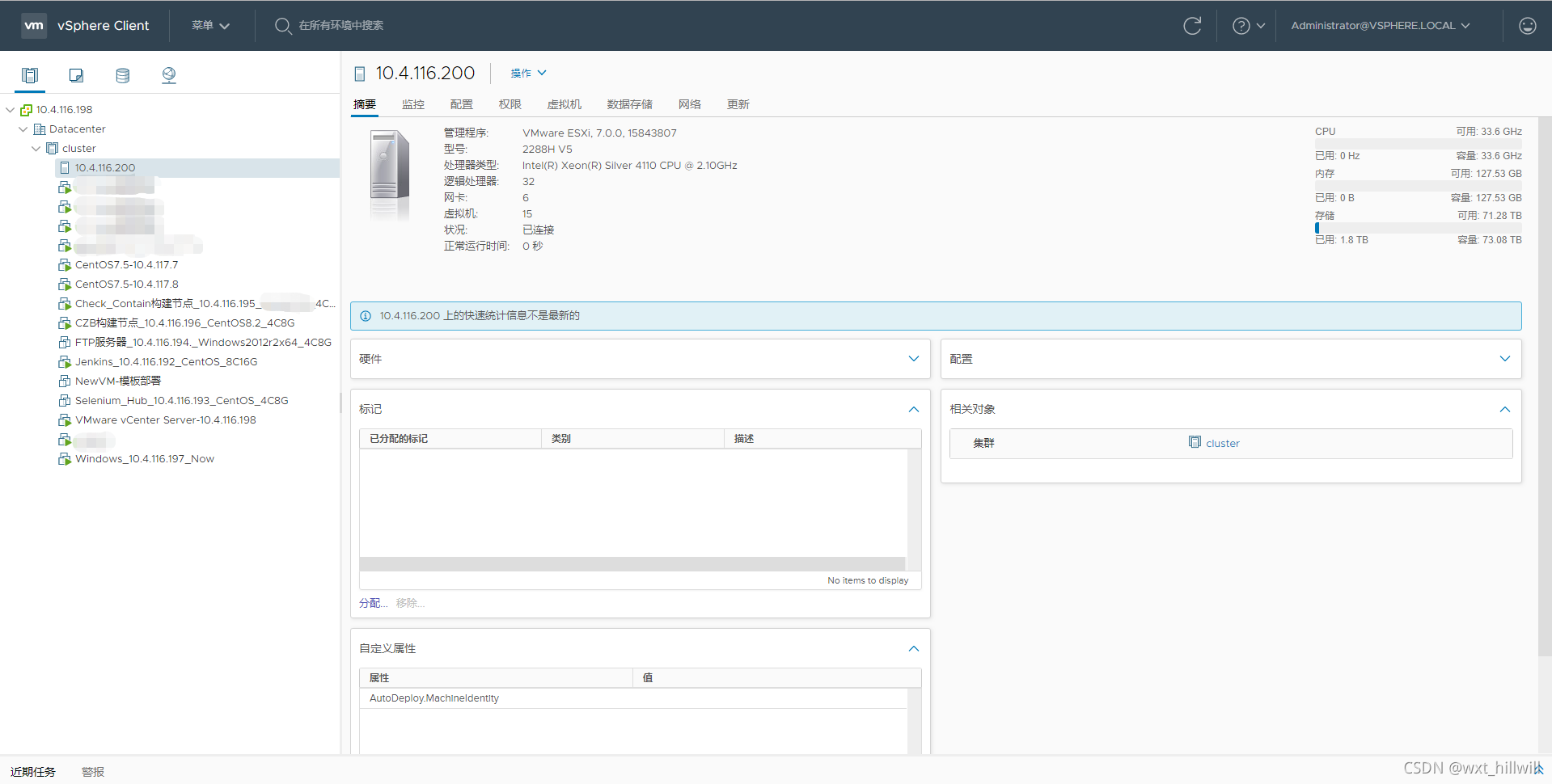Image resolution: width=1552 pixels, height=784 pixels.
Task: Click VM icon for CentOS7.5-10.4.117.7
Action: [x=65, y=265]
